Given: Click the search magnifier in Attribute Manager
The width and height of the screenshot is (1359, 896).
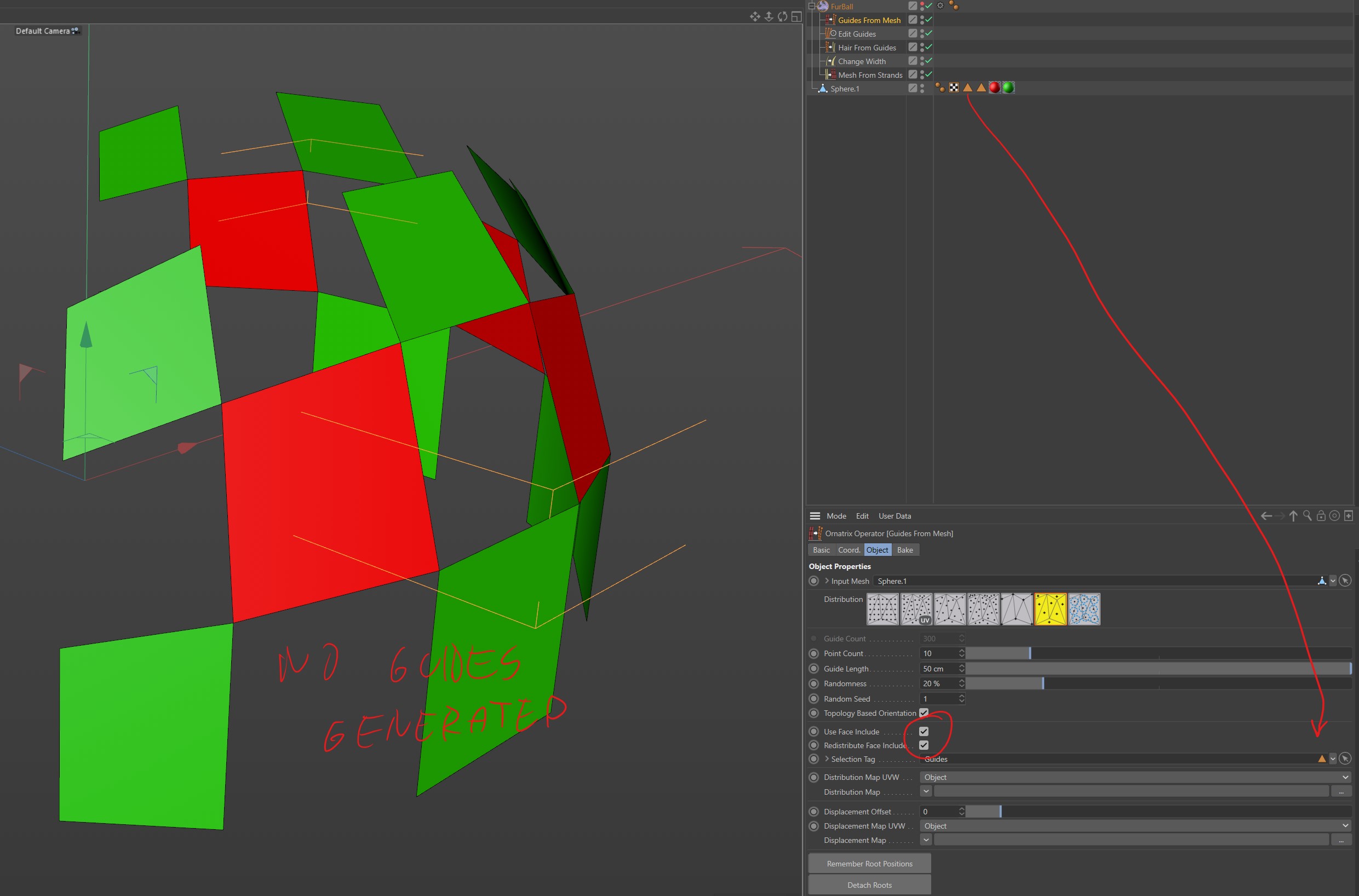Looking at the screenshot, I should click(1307, 516).
